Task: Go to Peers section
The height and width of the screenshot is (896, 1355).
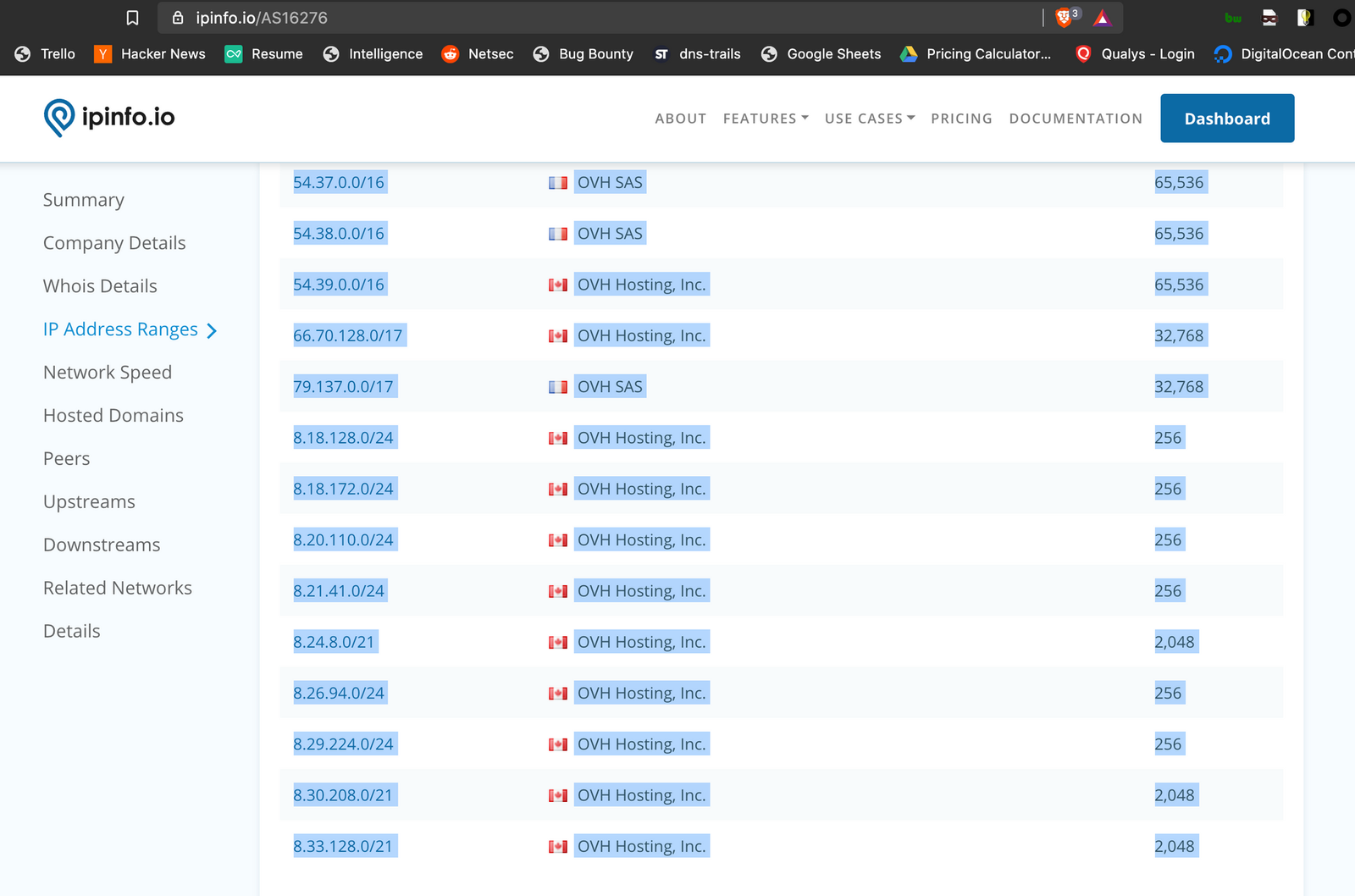Action: pyautogui.click(x=67, y=459)
